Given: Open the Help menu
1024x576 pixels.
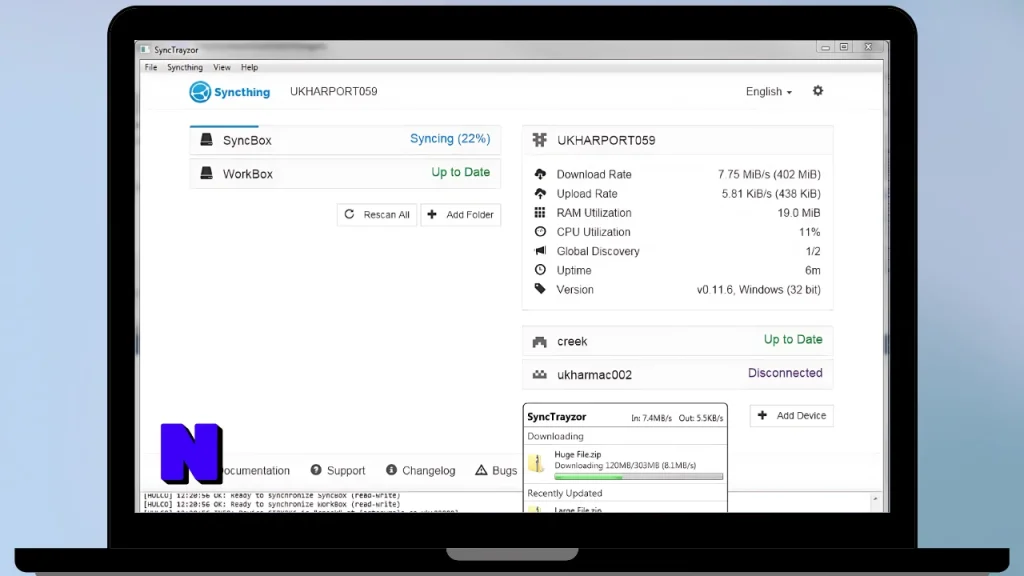Looking at the screenshot, I should point(249,67).
